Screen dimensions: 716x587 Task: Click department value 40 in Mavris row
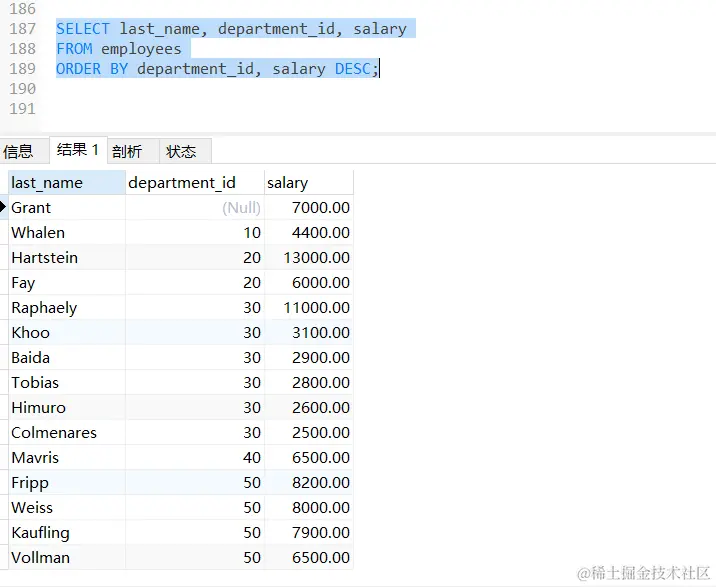click(195, 458)
